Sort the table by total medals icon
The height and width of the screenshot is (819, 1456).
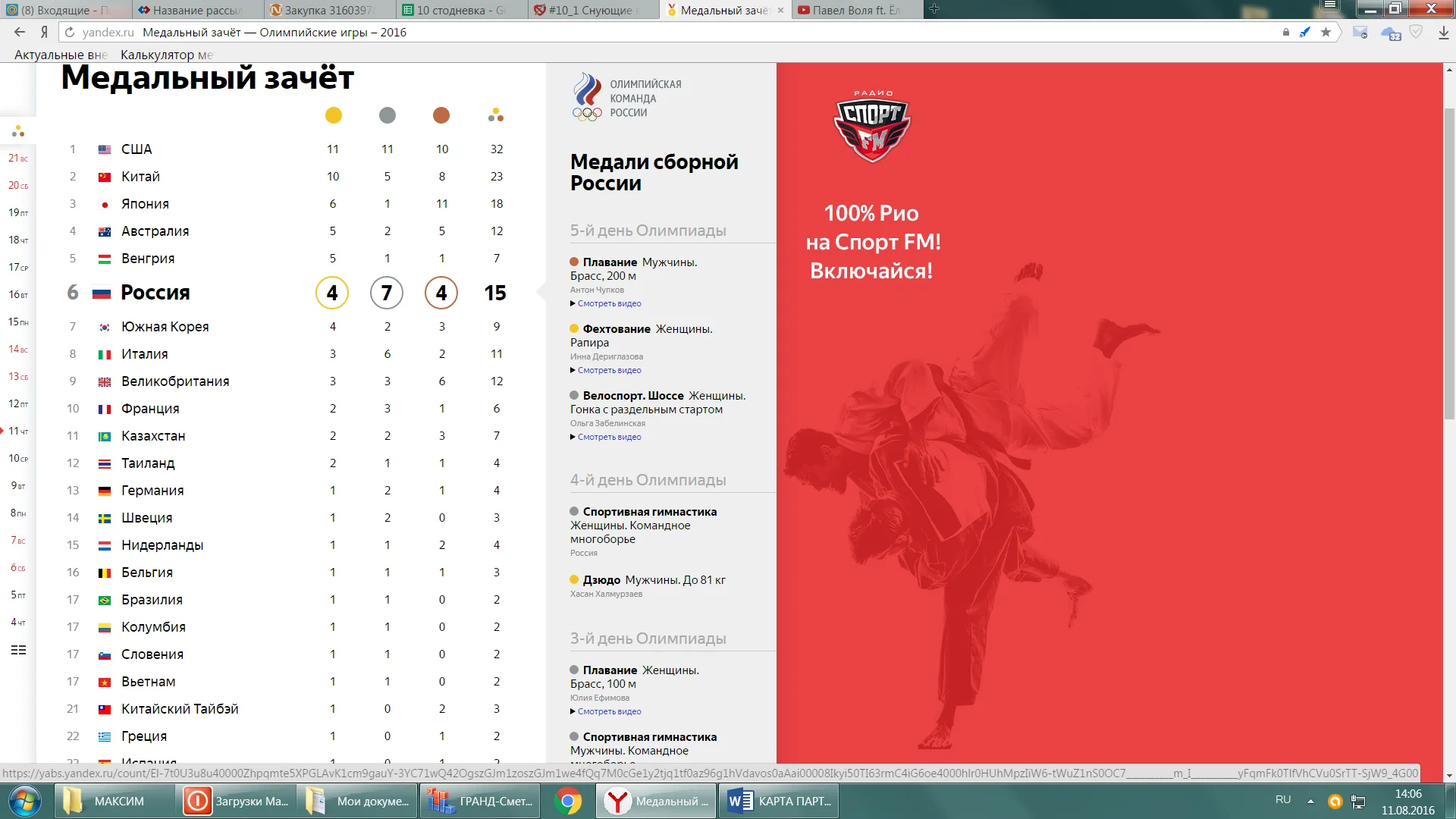(x=496, y=115)
